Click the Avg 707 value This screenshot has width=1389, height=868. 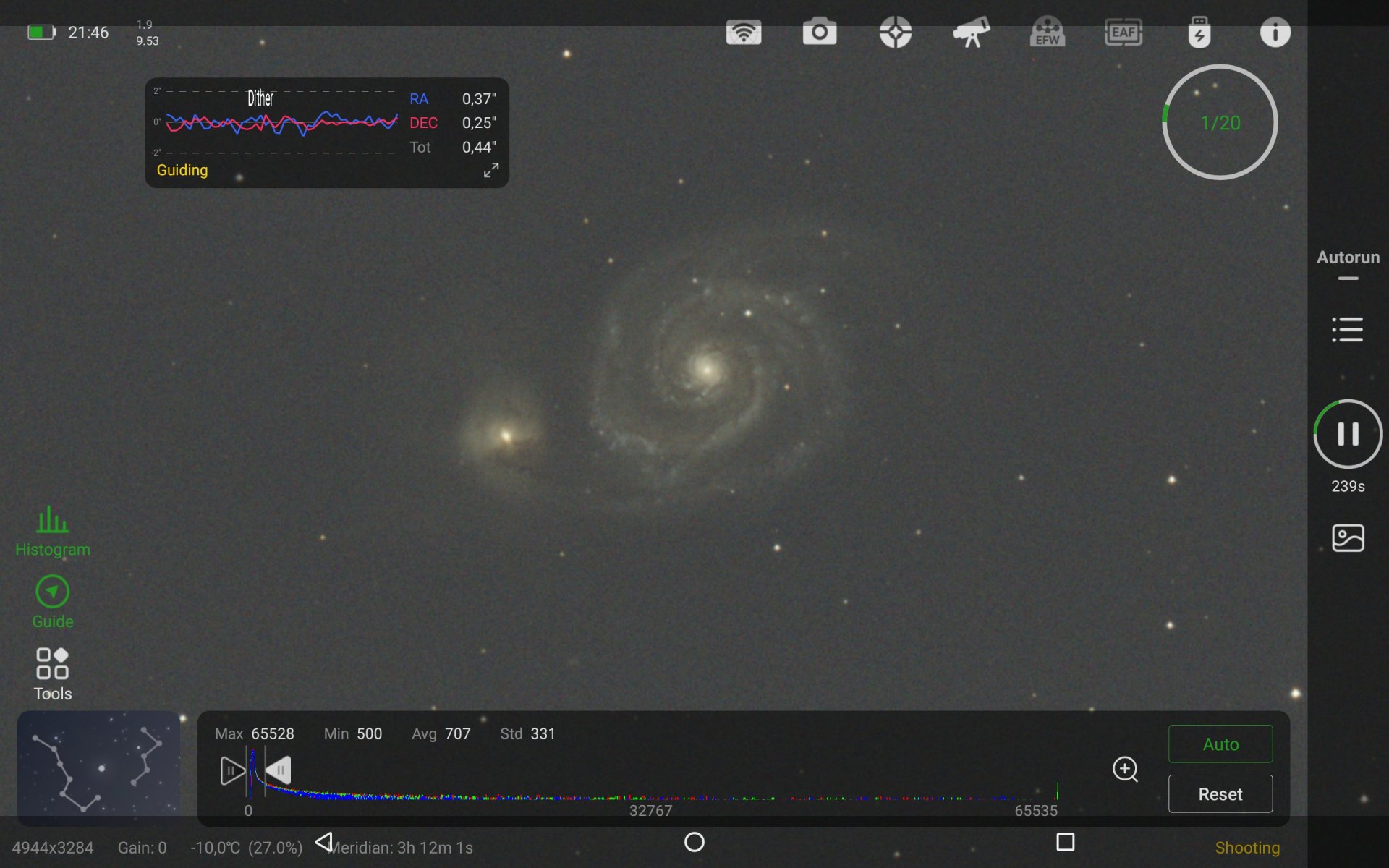coord(457,734)
